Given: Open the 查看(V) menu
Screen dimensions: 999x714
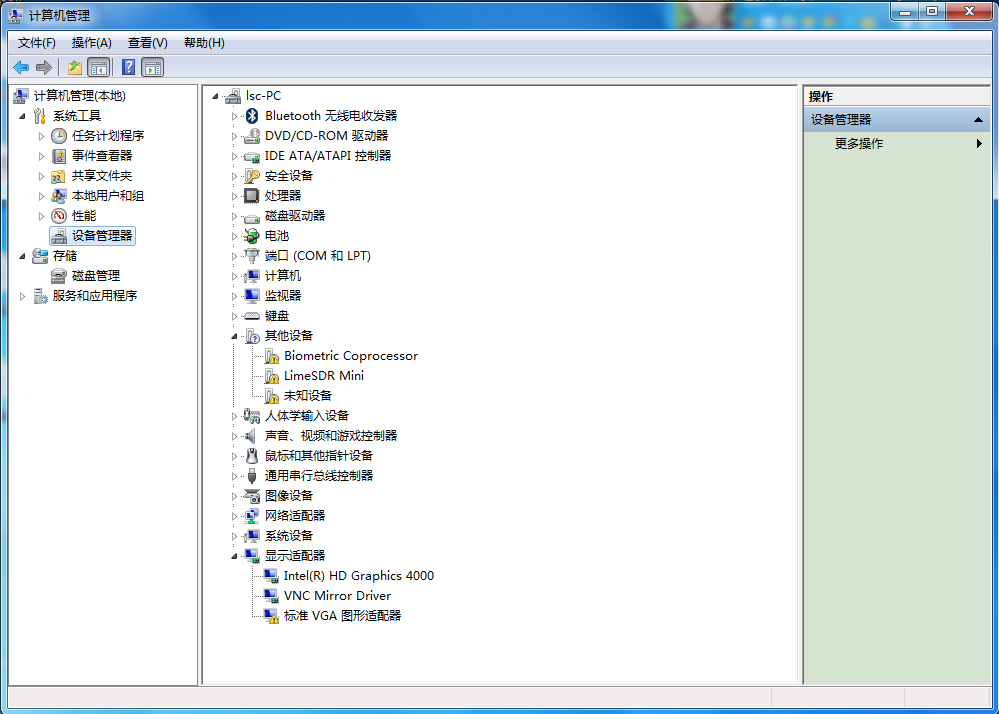Looking at the screenshot, I should (147, 43).
